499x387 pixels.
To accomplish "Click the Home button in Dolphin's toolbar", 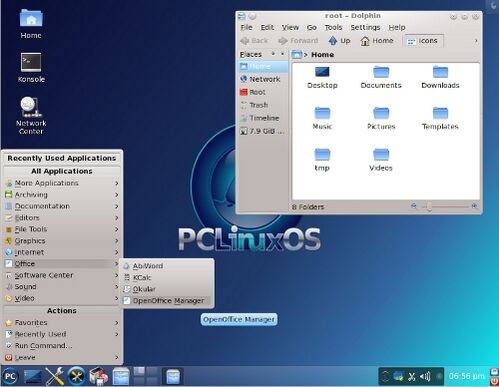I will 377,41.
